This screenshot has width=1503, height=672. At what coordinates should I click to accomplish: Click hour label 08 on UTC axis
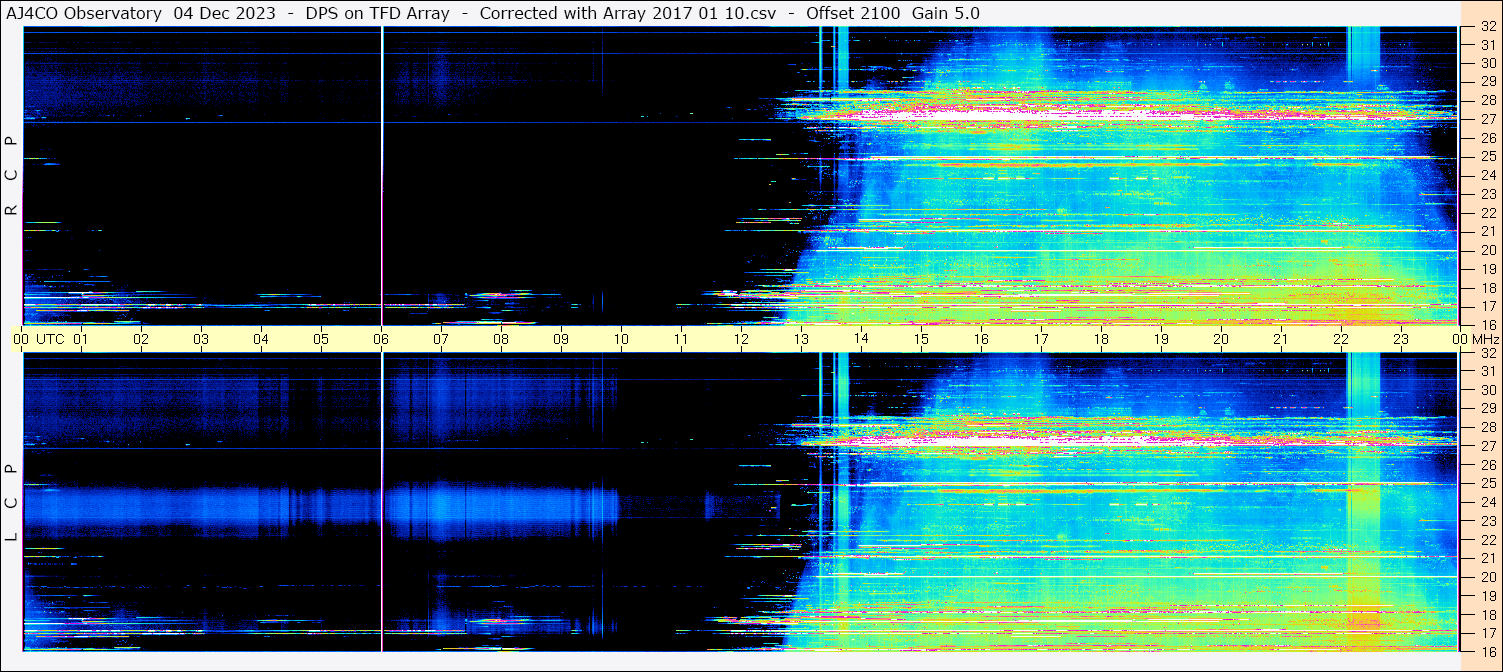(501, 339)
